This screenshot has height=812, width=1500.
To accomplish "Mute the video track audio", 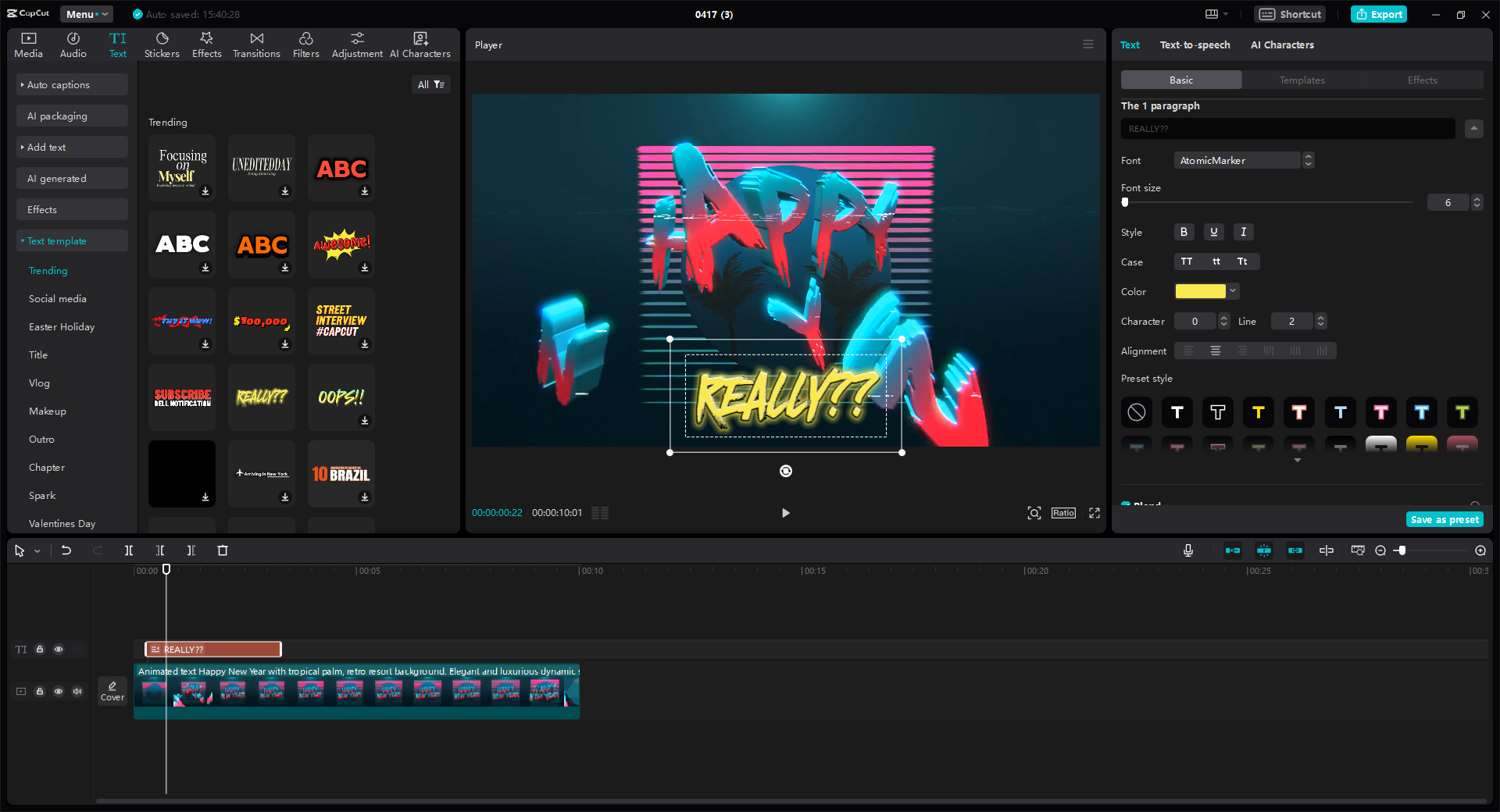I will pyautogui.click(x=77, y=692).
